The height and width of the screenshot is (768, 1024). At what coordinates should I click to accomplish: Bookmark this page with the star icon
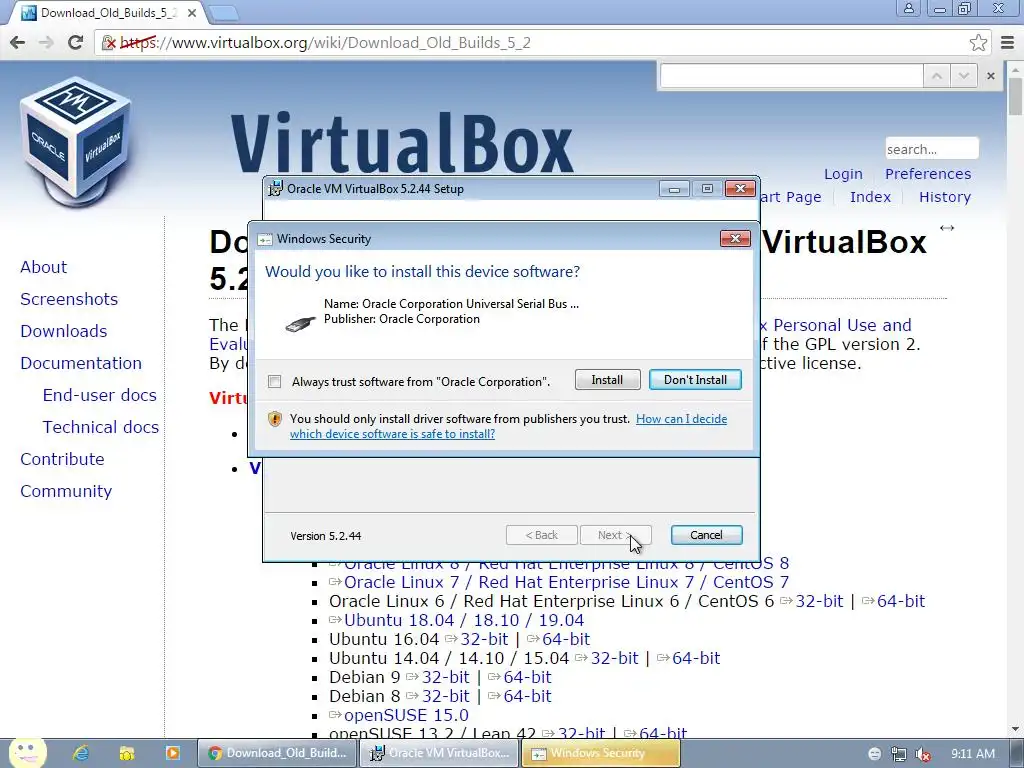978,42
